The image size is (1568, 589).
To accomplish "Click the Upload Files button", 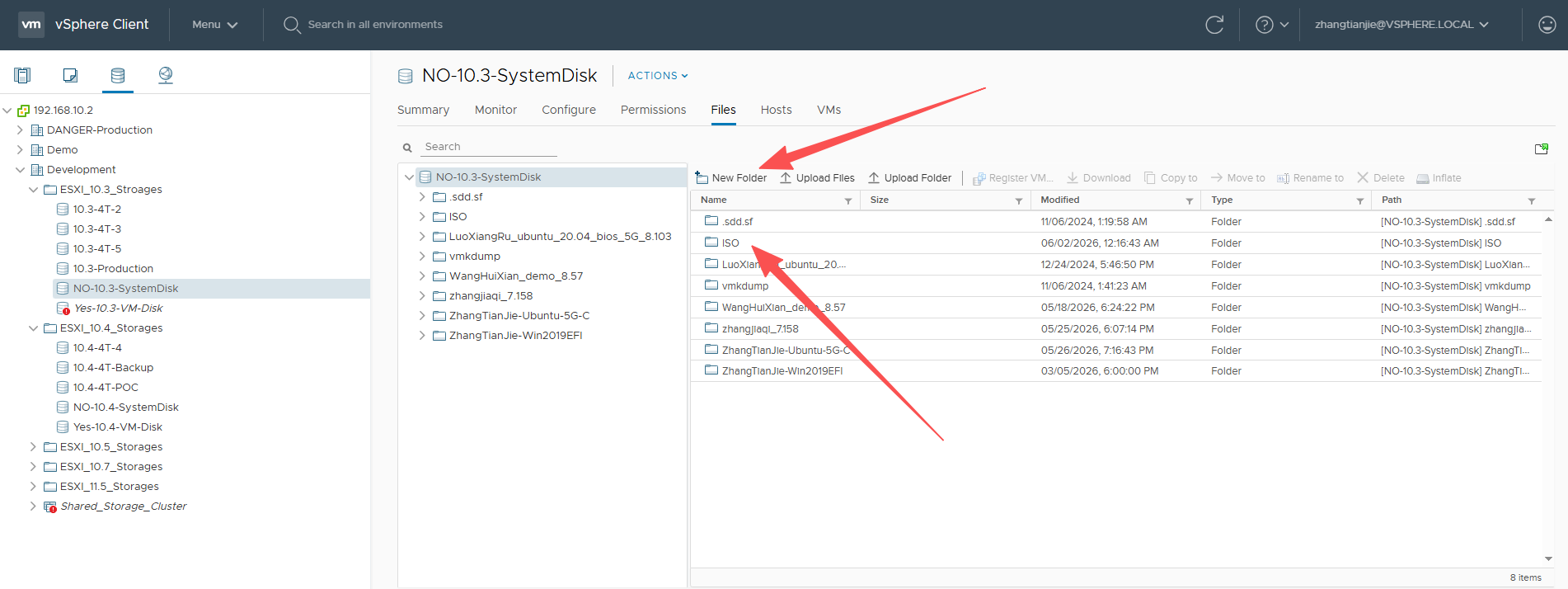I will [x=817, y=178].
